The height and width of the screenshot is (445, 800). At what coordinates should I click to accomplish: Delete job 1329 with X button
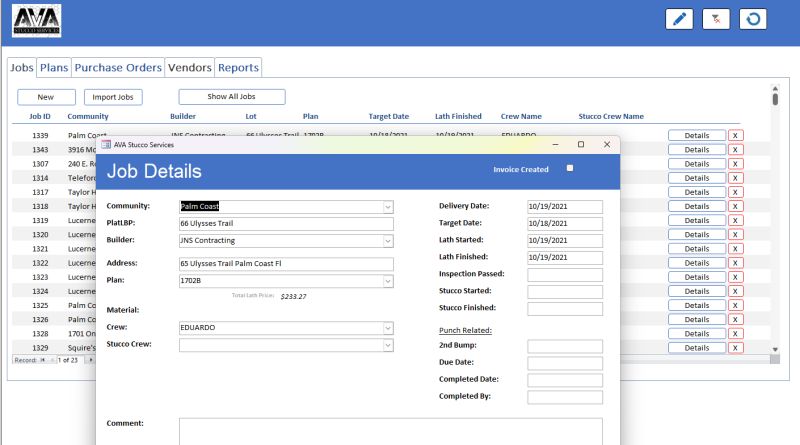(735, 348)
